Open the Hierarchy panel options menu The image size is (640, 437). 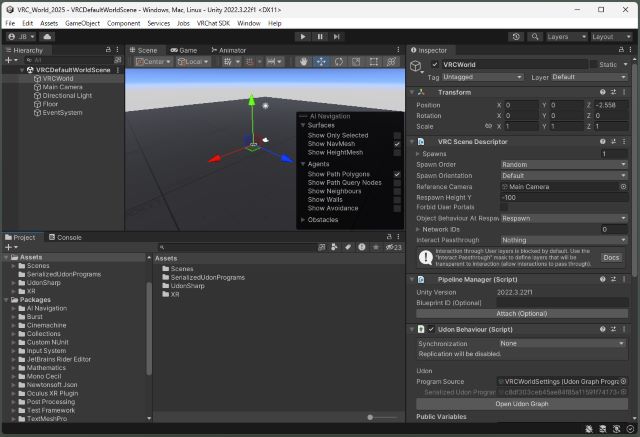[117, 49]
